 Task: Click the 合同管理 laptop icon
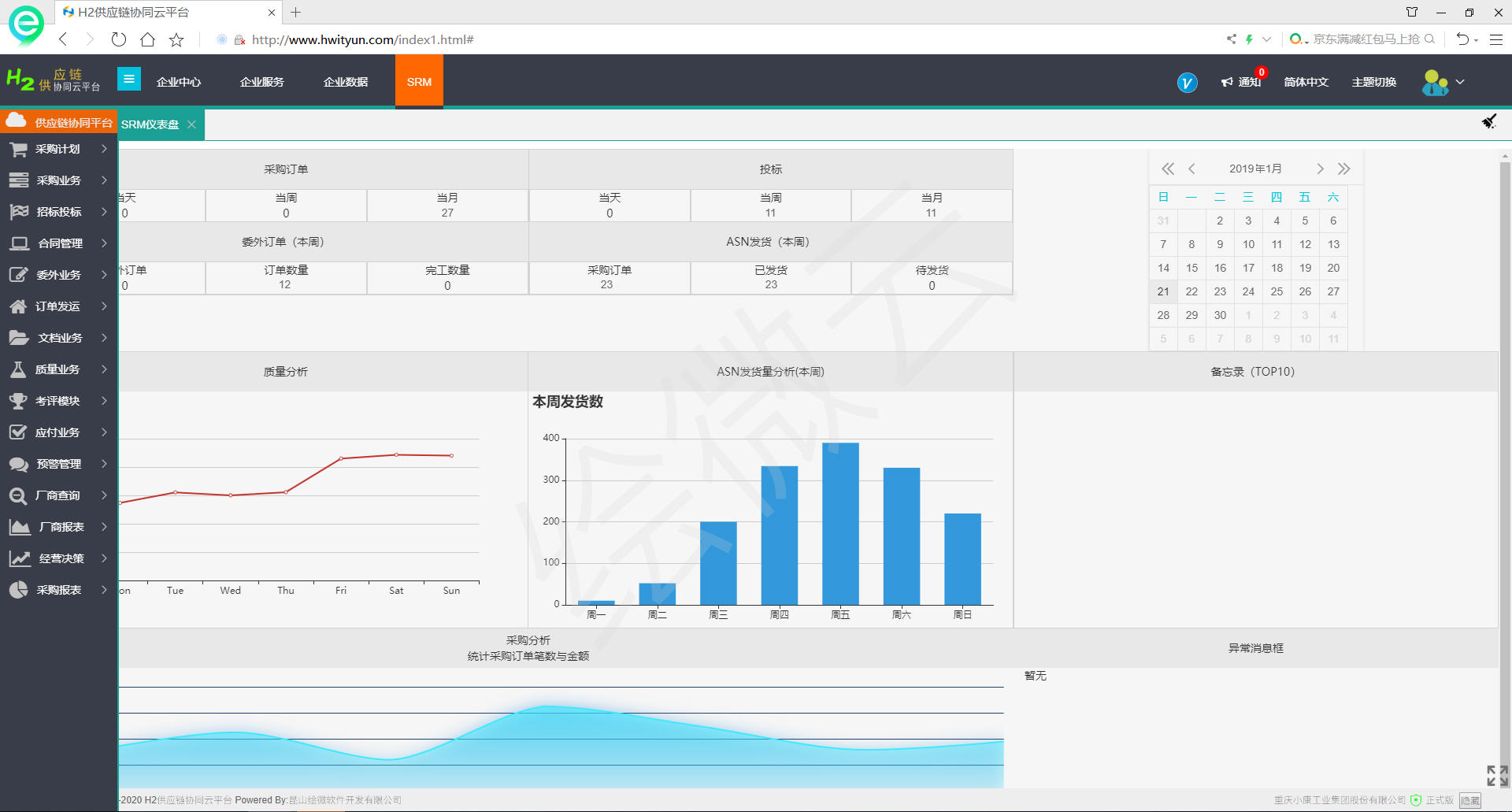[x=18, y=243]
